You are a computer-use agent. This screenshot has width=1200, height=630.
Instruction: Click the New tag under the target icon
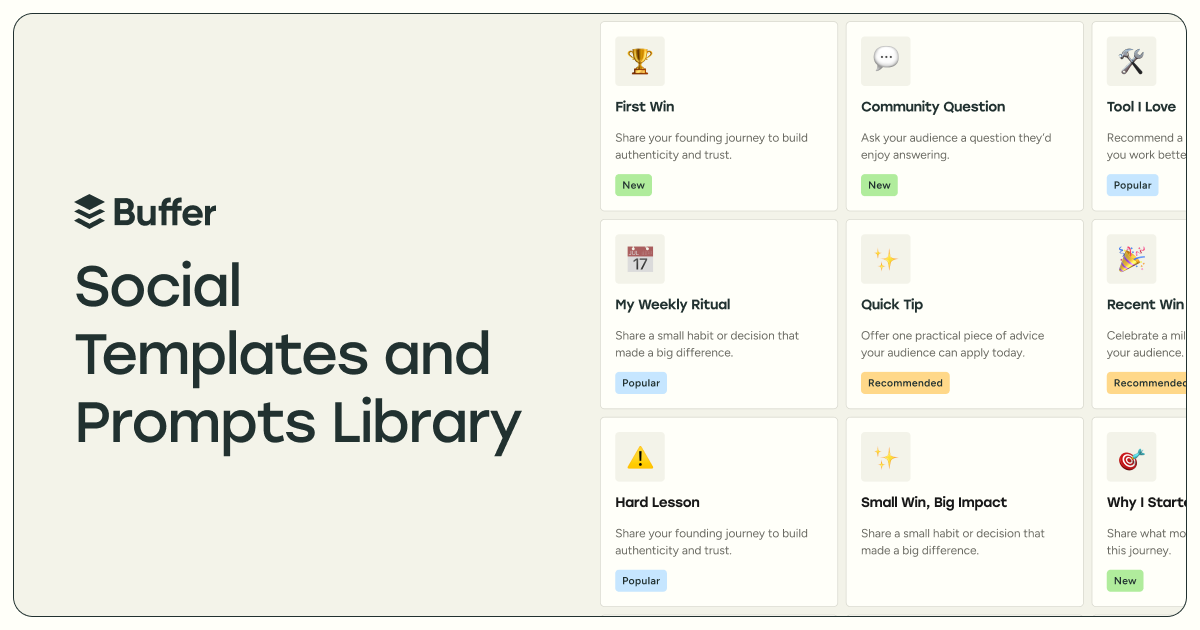(x=1125, y=581)
